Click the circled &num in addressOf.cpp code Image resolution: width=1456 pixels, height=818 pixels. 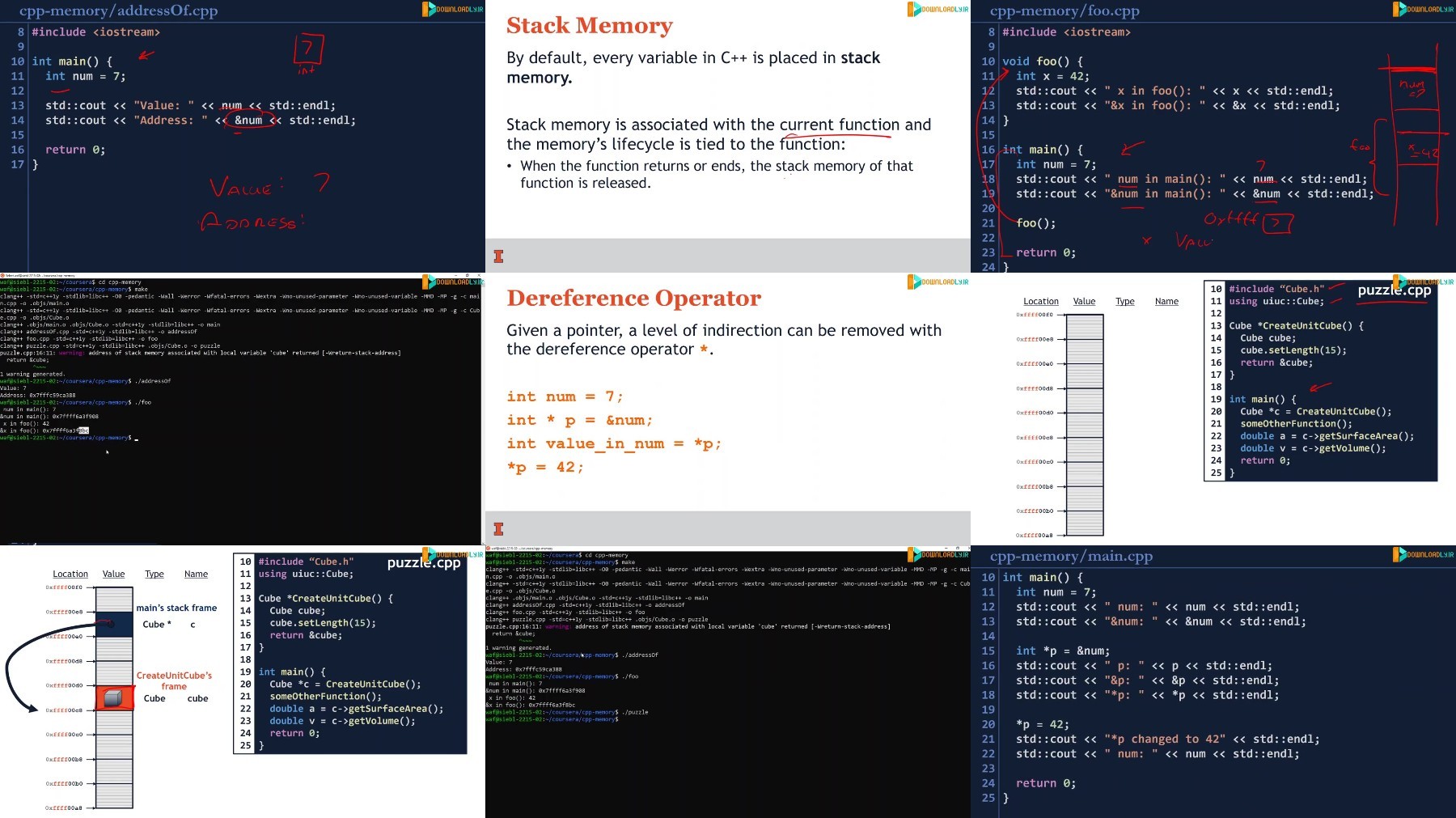[x=248, y=121]
